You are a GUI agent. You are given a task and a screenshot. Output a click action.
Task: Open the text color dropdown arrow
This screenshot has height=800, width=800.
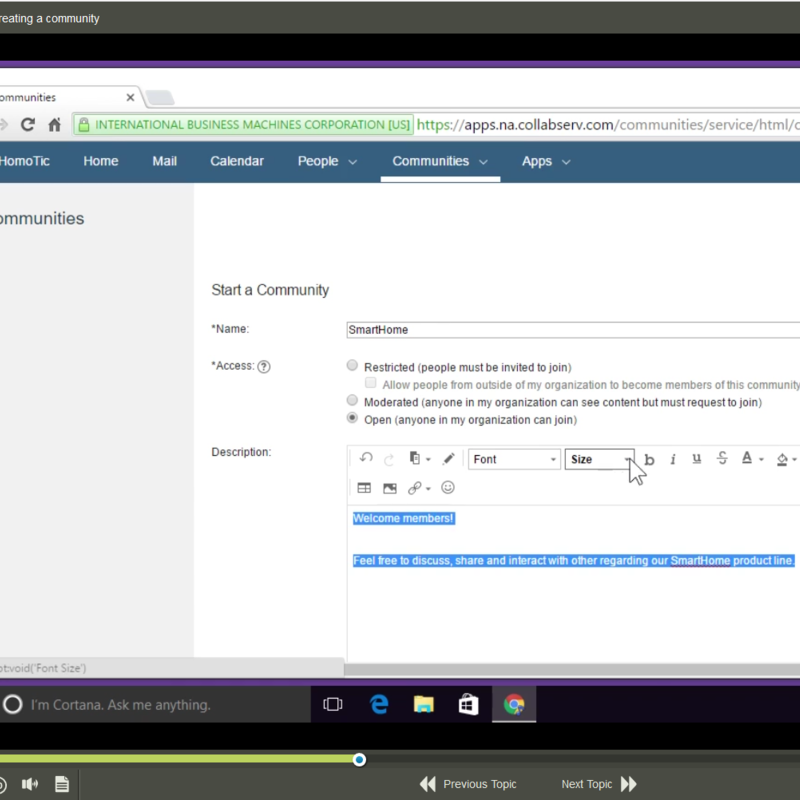point(761,459)
